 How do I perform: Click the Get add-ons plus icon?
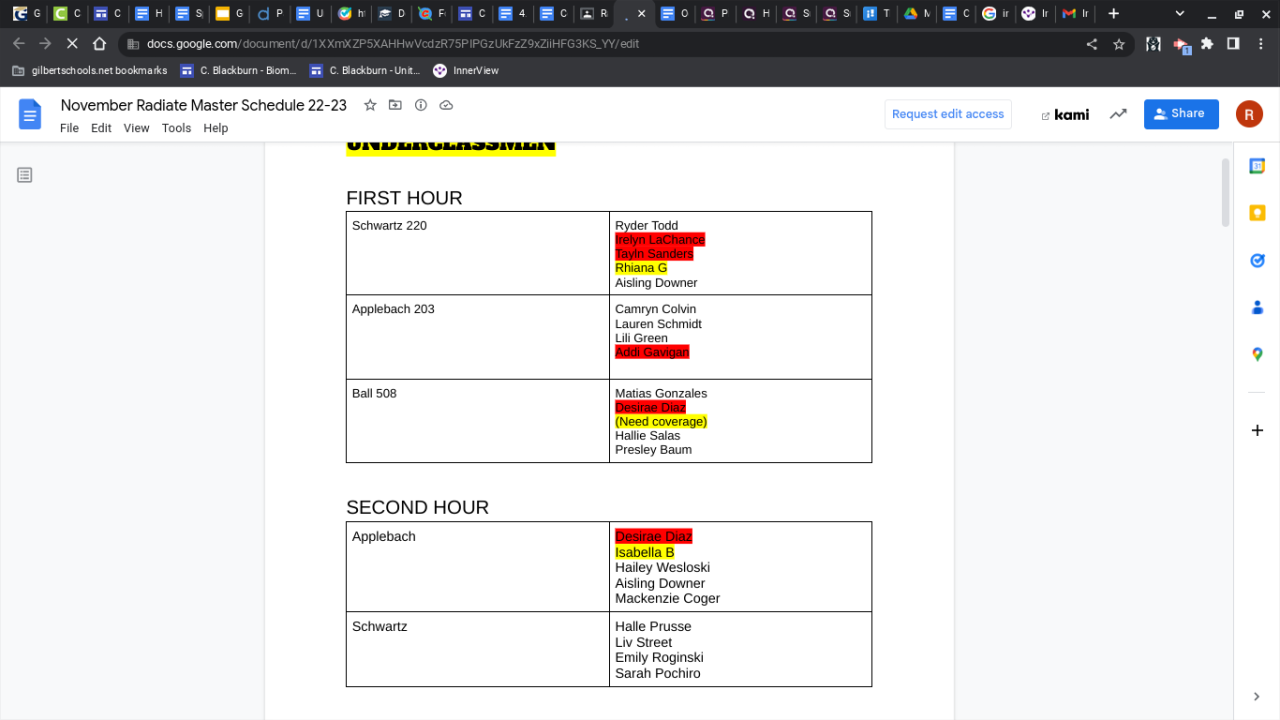[1257, 430]
